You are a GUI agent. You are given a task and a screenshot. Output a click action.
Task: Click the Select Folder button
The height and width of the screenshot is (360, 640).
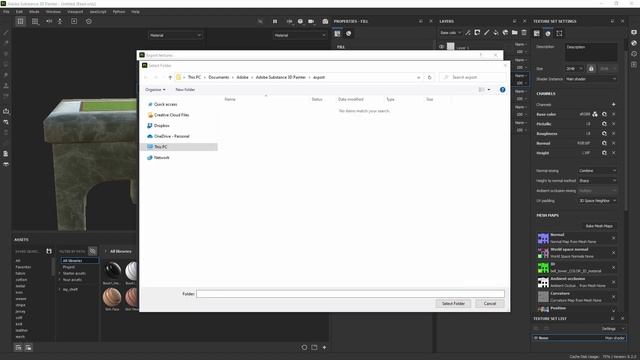pos(453,304)
